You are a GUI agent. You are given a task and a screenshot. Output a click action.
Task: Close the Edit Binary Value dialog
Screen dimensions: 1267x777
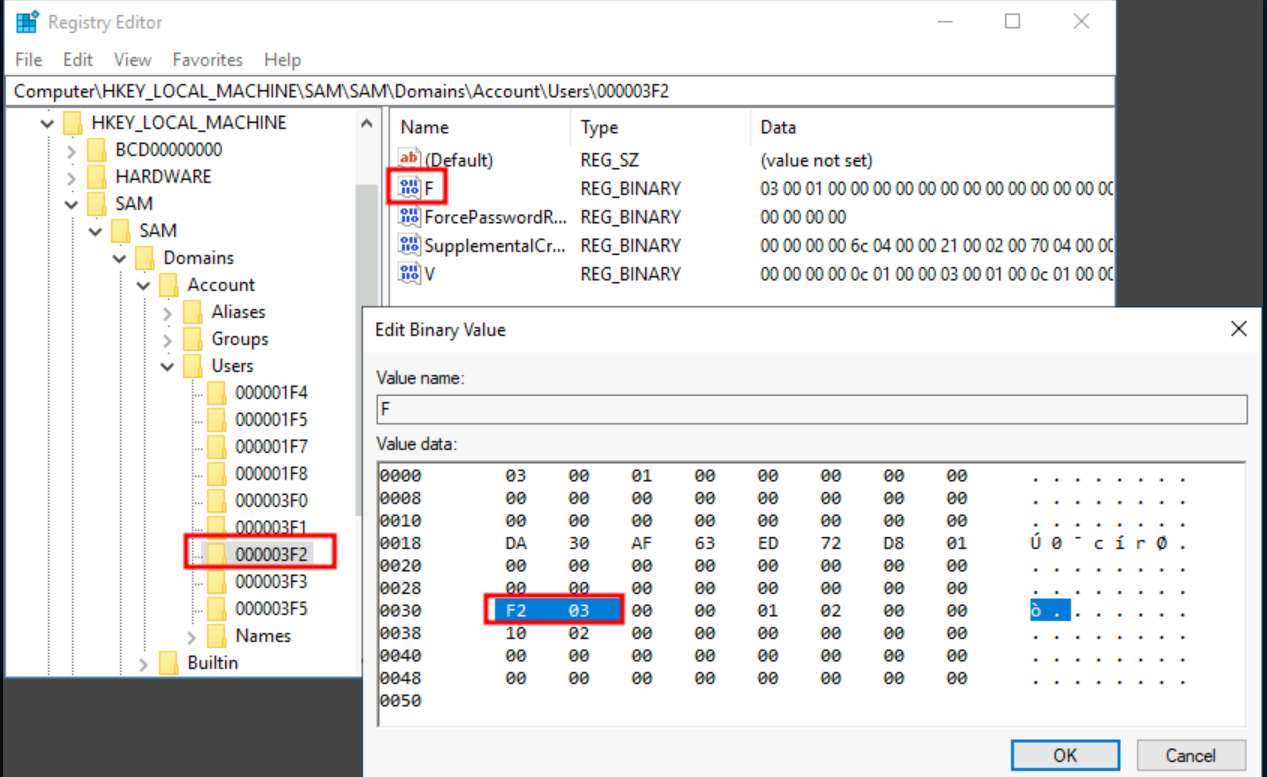click(1238, 329)
